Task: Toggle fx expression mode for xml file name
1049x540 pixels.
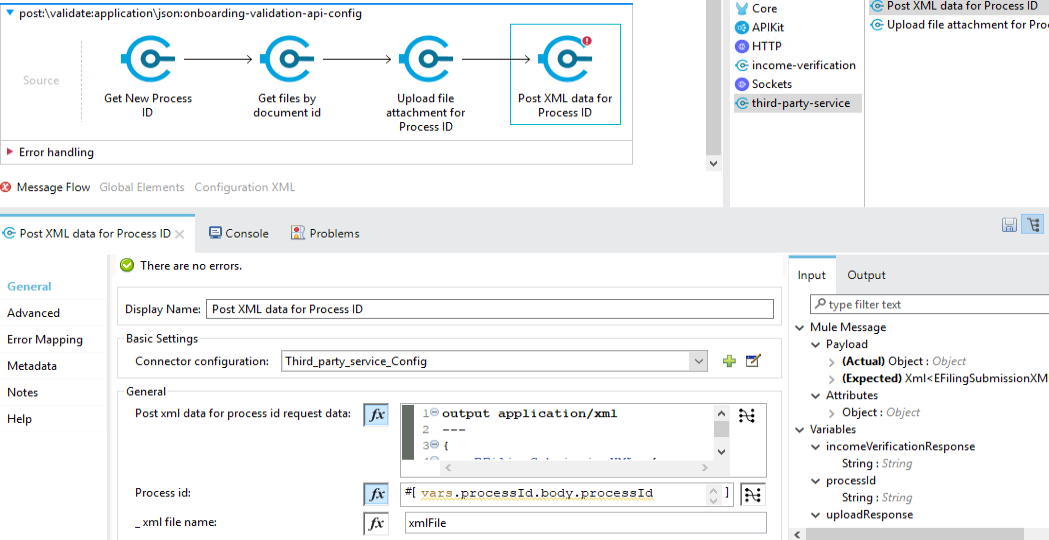Action: pyautogui.click(x=376, y=523)
